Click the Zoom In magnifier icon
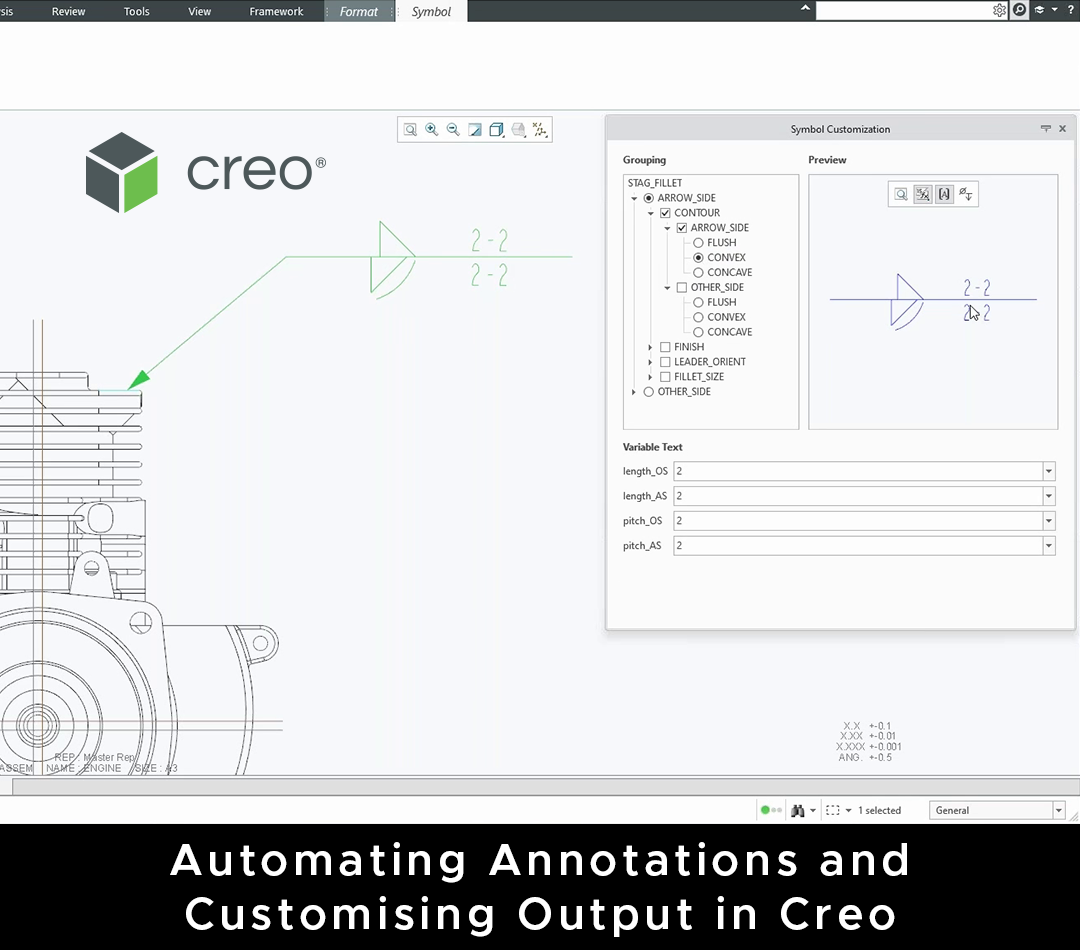The width and height of the screenshot is (1080, 950). [x=432, y=130]
